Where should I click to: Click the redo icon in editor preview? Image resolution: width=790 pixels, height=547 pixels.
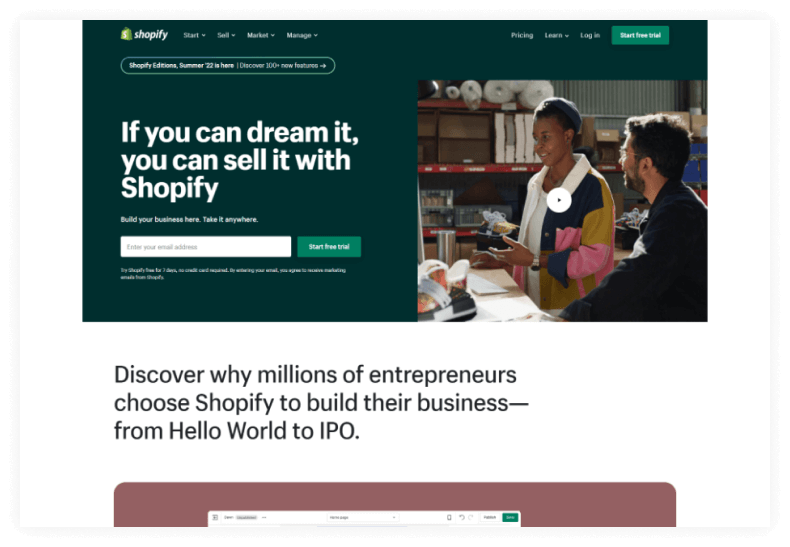471,517
